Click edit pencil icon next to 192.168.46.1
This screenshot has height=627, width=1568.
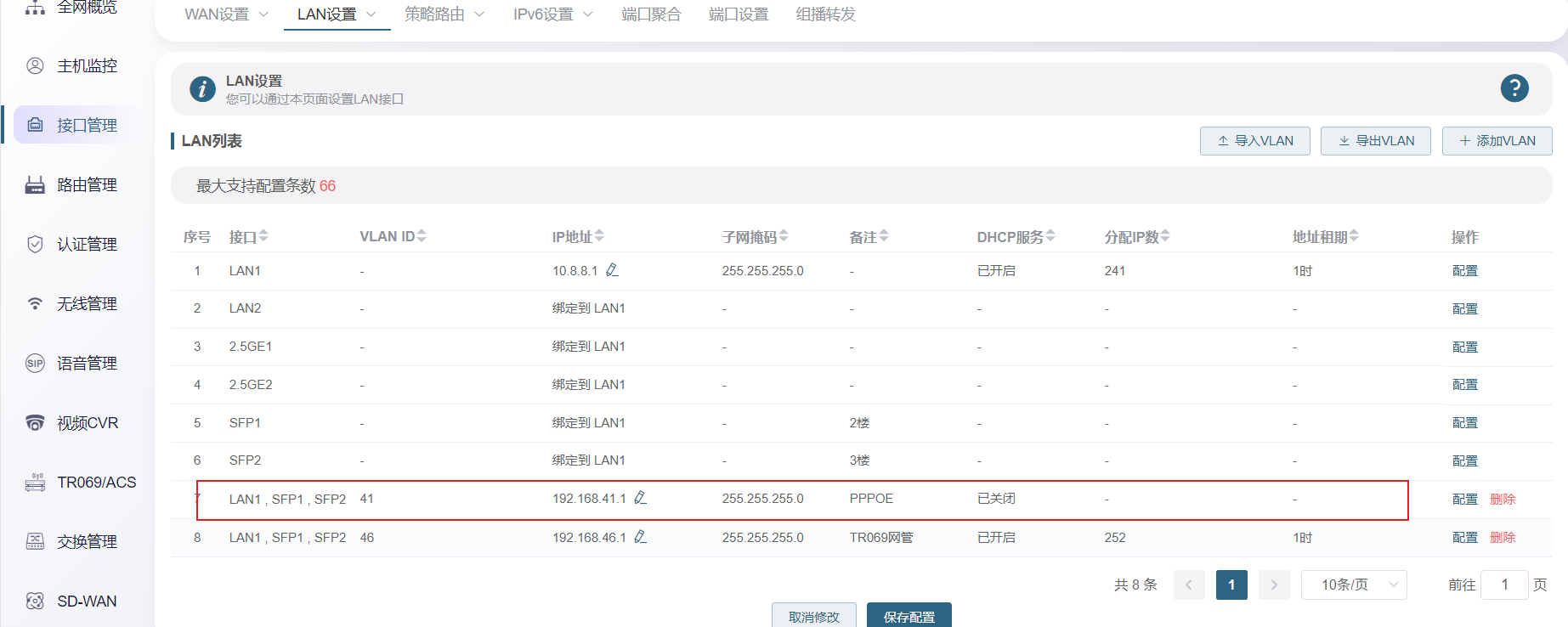[x=641, y=537]
